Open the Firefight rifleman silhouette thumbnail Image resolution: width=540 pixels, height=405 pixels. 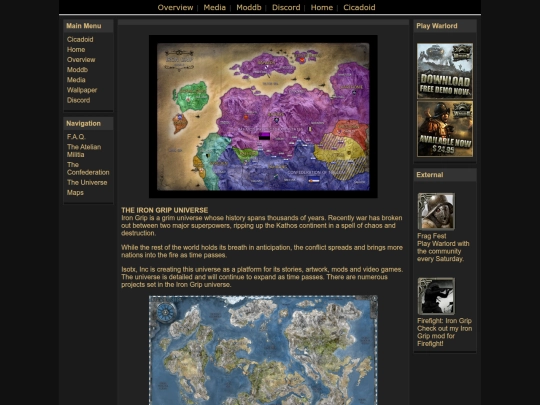click(436, 296)
